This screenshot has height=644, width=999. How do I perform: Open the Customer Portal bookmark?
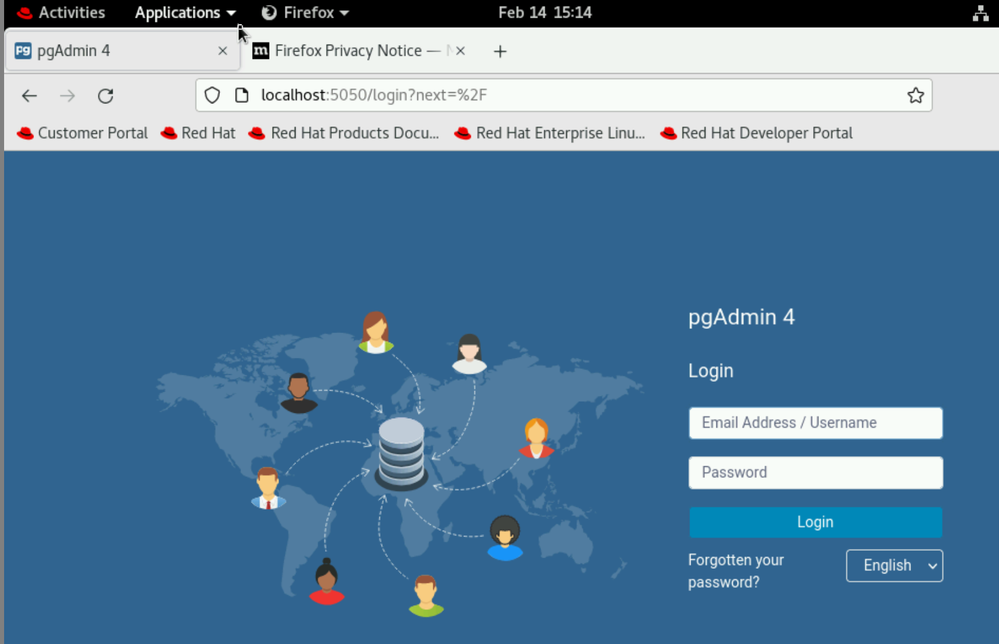(x=83, y=133)
